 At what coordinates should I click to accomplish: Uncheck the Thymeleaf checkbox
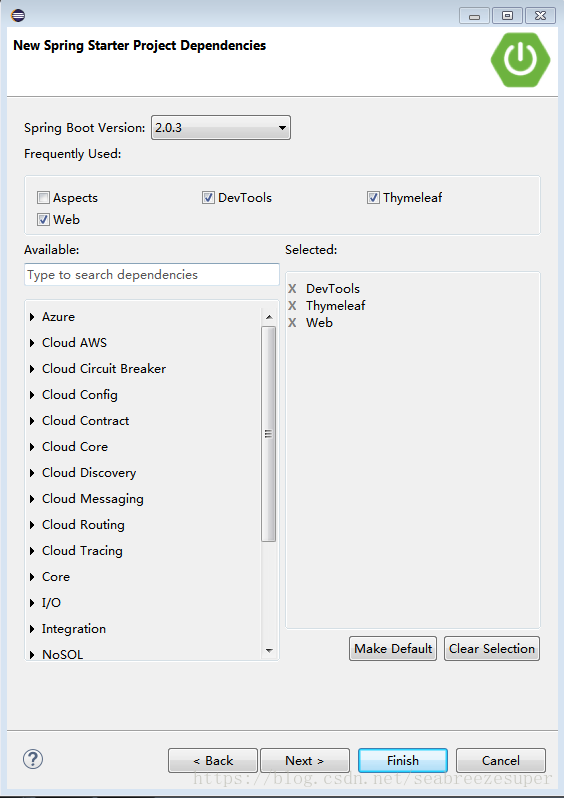click(373, 197)
